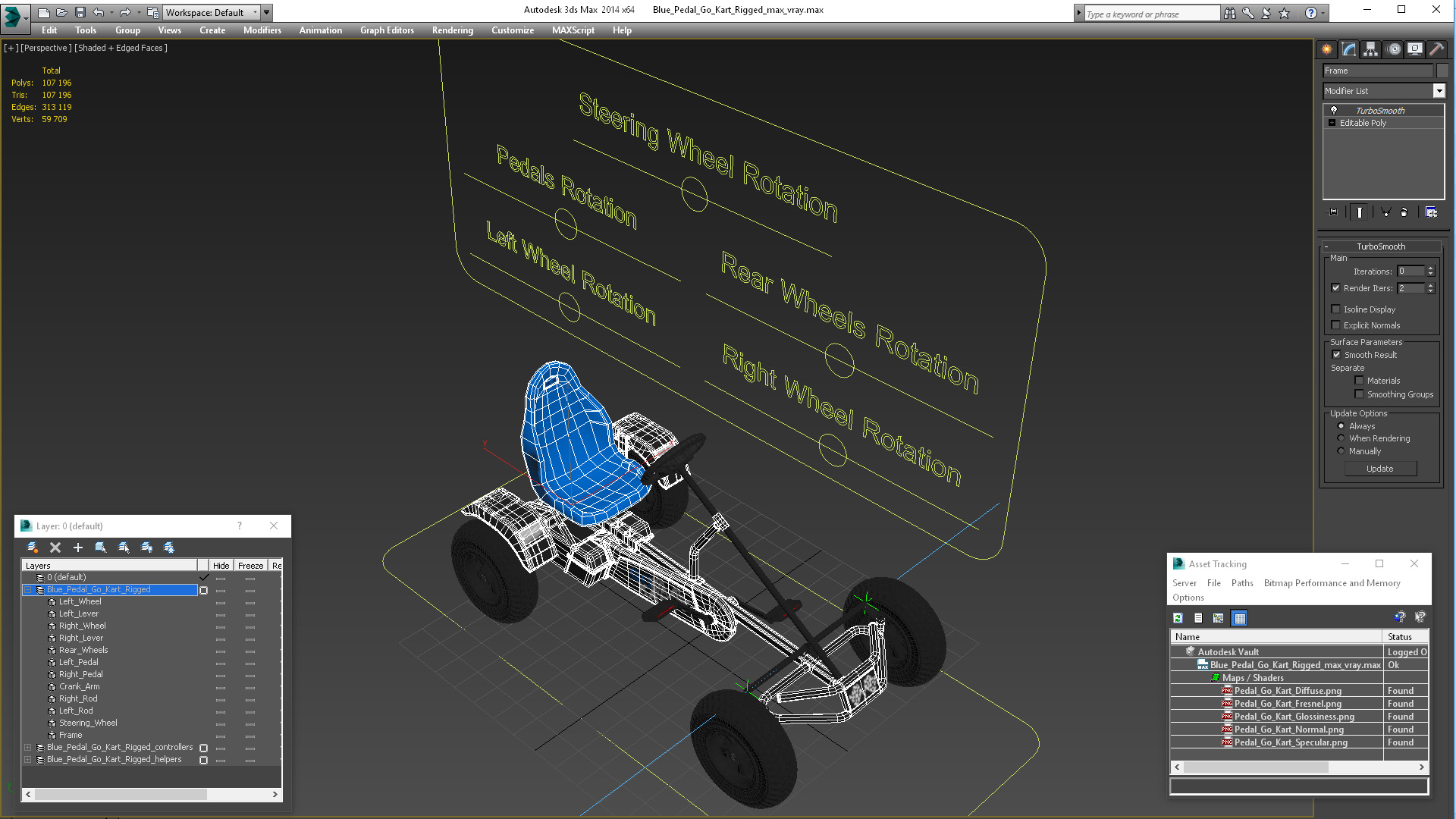Open the MAXScript menu
This screenshot has width=1456, height=819.
click(573, 30)
